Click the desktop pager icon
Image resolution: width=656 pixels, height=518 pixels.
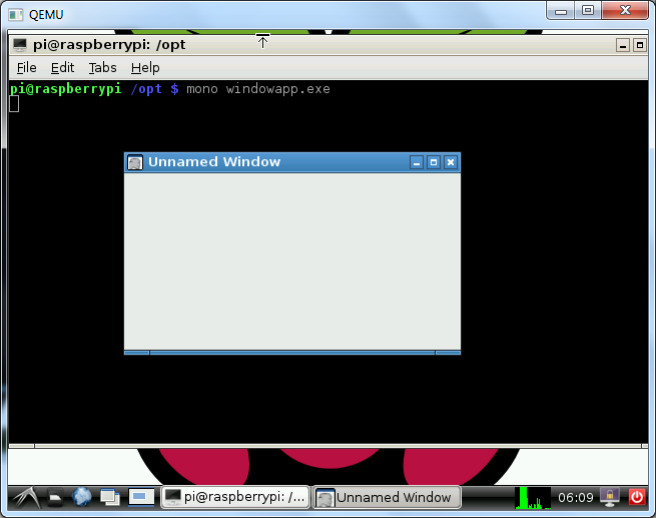click(x=141, y=497)
